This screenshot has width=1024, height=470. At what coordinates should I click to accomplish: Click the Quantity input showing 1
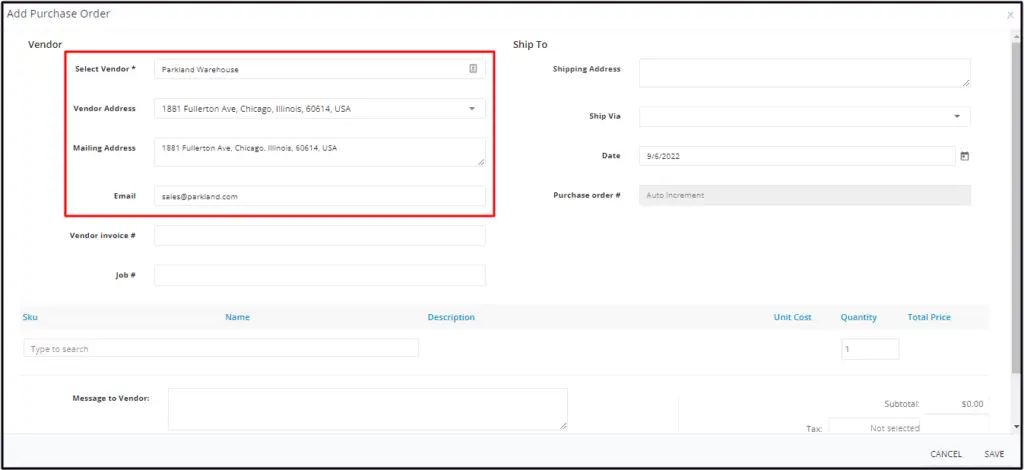pos(870,349)
